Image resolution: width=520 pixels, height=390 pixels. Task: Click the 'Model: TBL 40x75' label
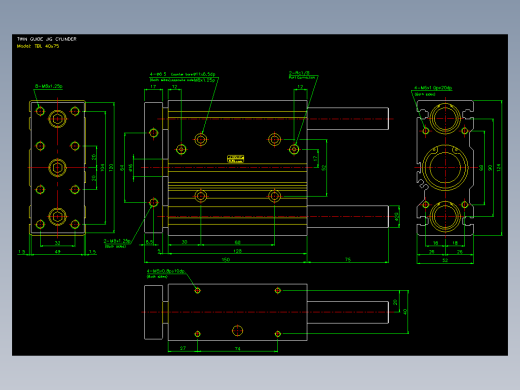pyautogui.click(x=38, y=46)
